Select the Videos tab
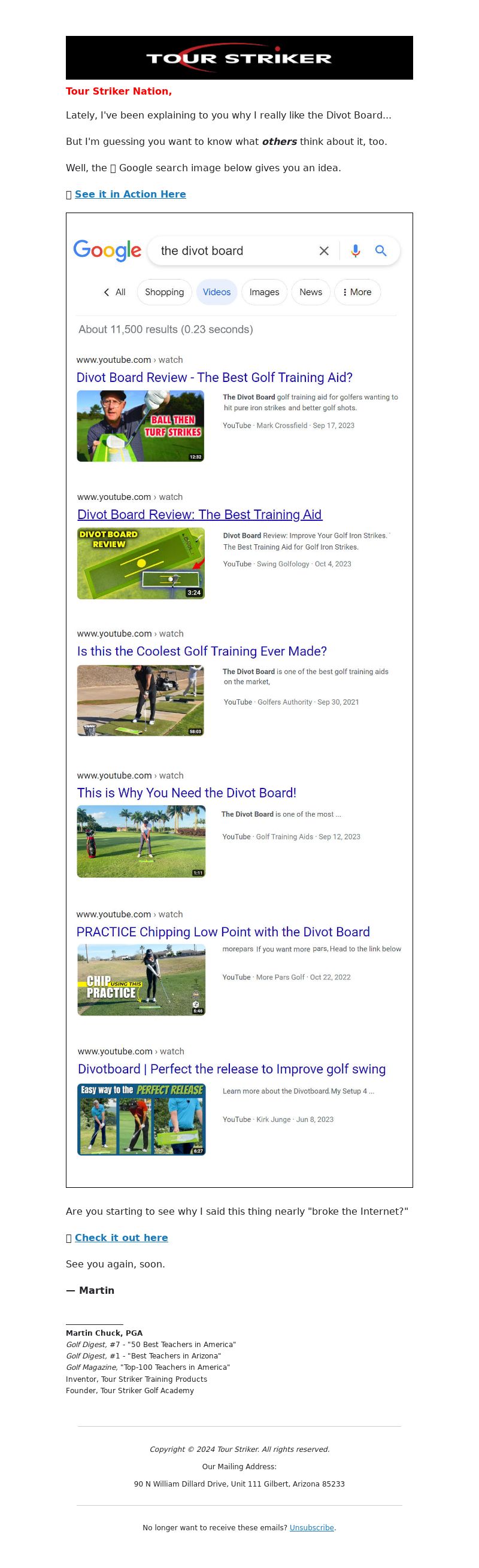Viewport: 479px width, 1568px height. (217, 292)
